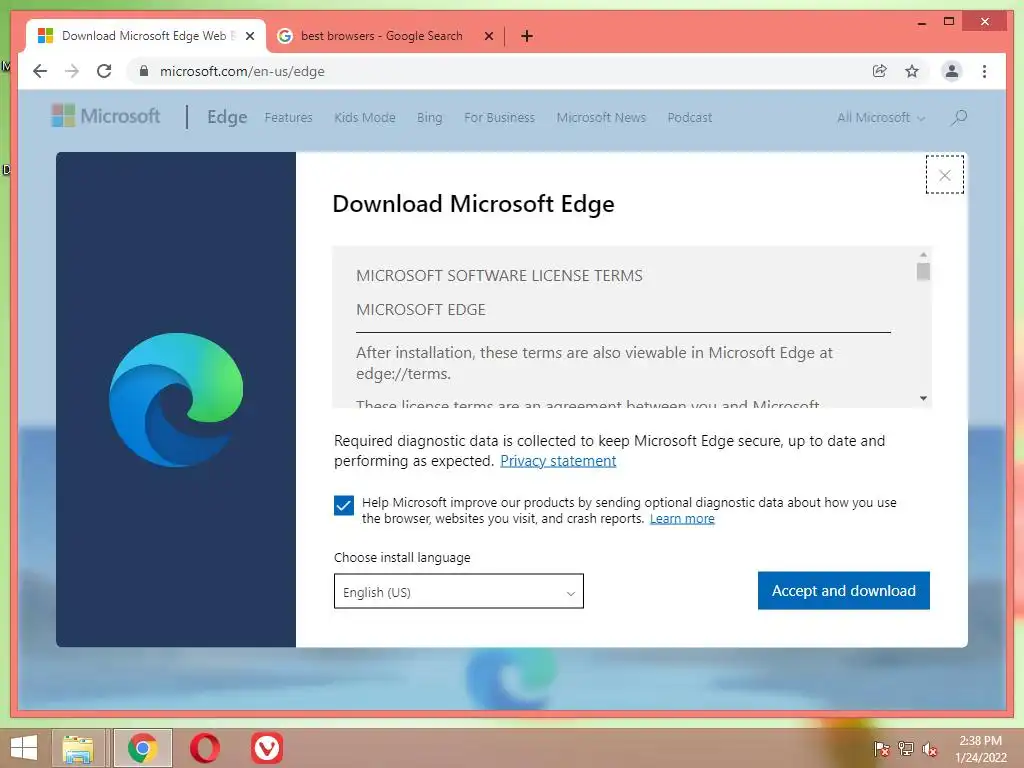Open a new tab with plus icon
This screenshot has width=1024, height=768.
point(527,36)
